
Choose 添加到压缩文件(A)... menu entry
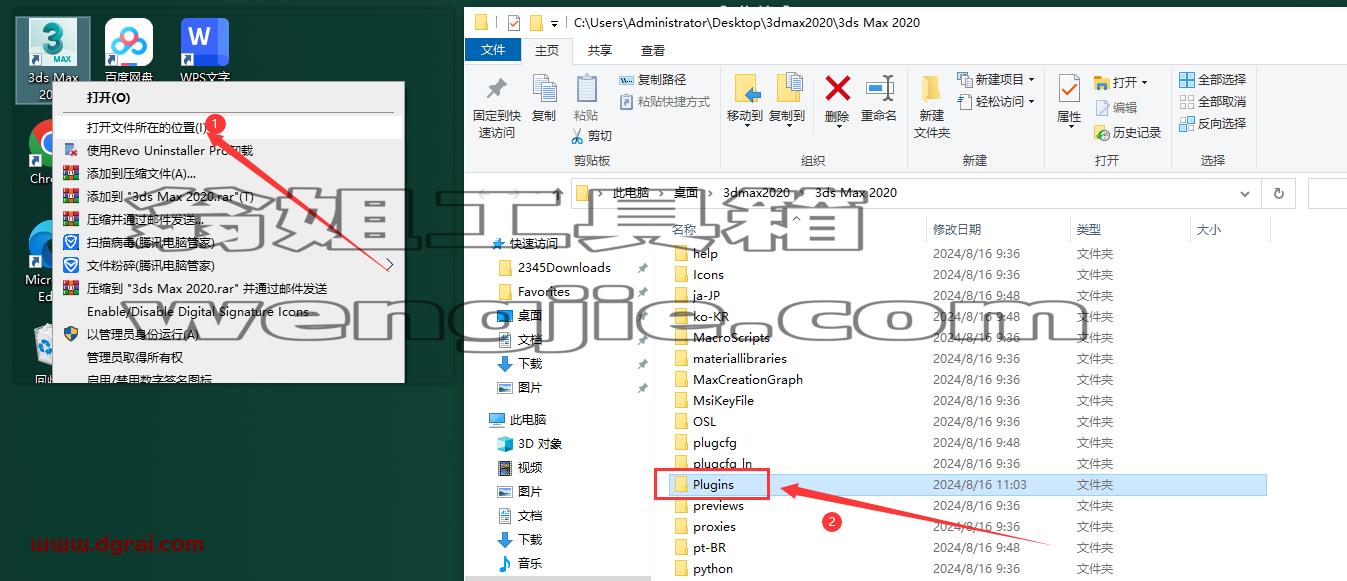(229, 173)
